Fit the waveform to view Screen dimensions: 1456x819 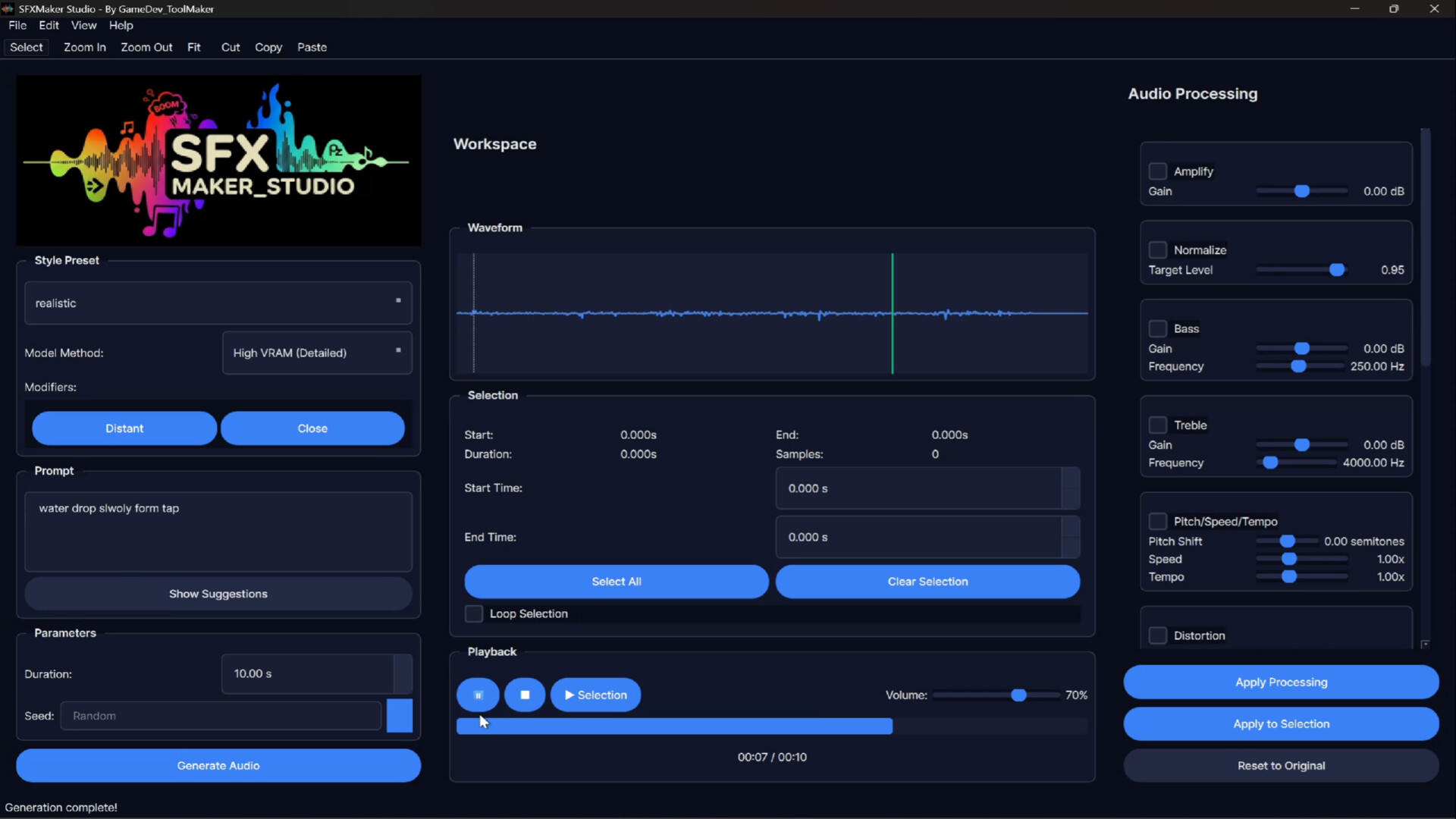coord(194,47)
